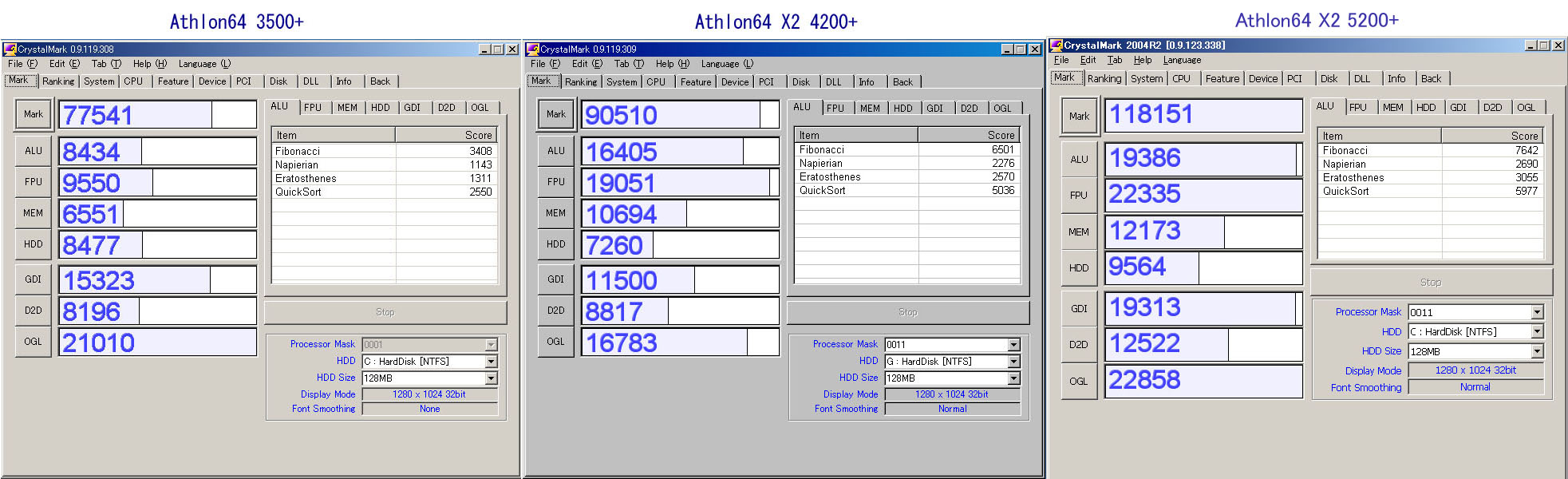Click Display Mode value in the 3500+ window

point(429,394)
